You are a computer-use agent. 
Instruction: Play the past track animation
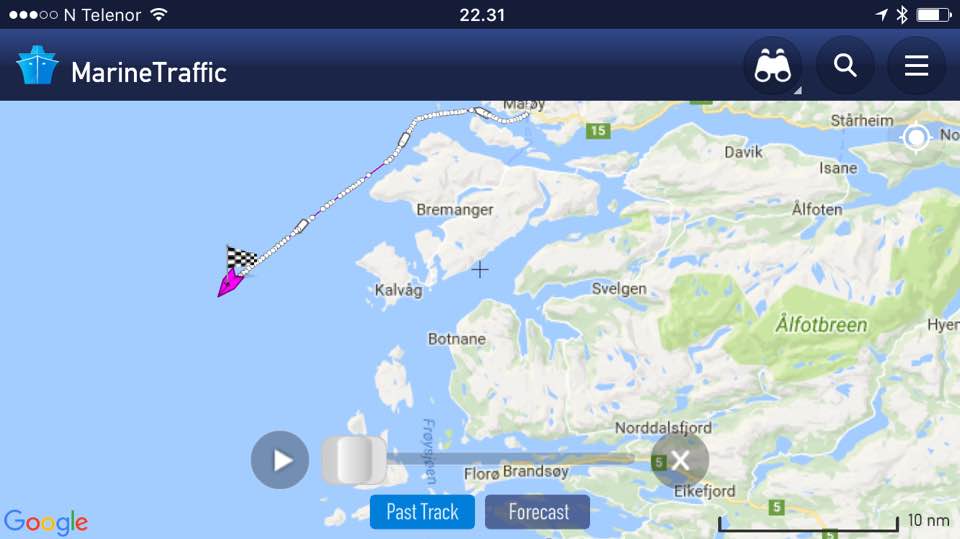(x=280, y=460)
